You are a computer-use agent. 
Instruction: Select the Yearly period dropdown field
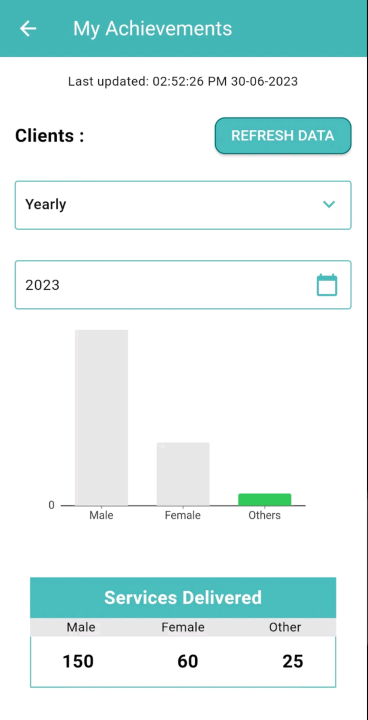point(183,205)
